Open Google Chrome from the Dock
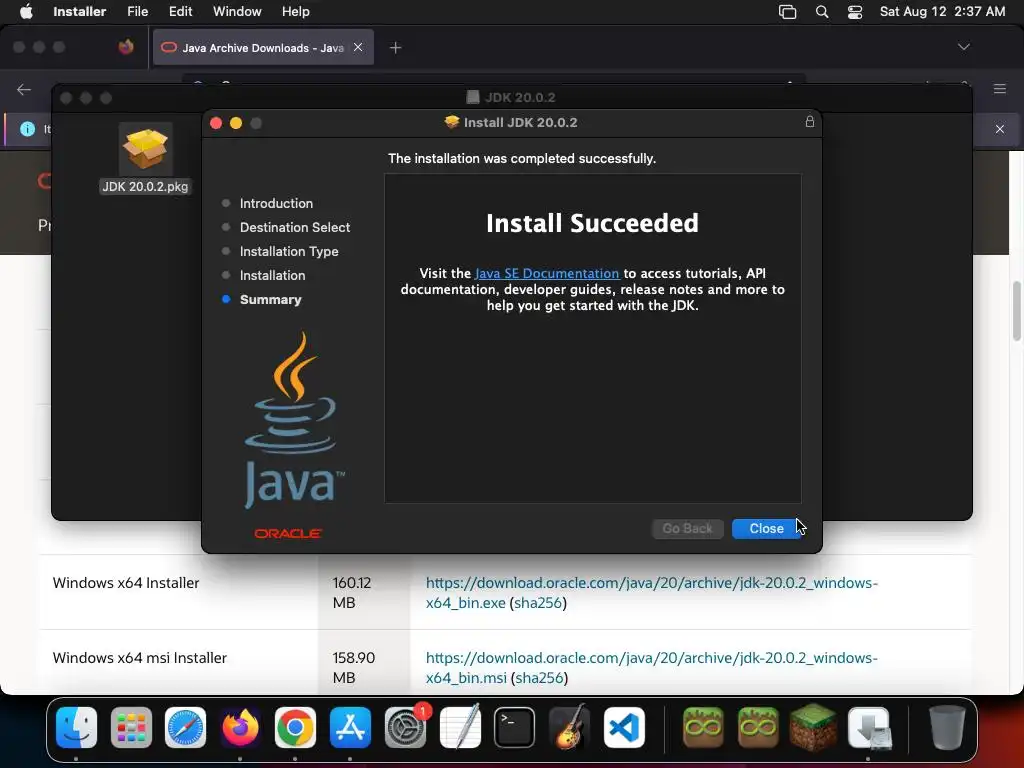Viewport: 1024px width, 768px height. (x=295, y=727)
